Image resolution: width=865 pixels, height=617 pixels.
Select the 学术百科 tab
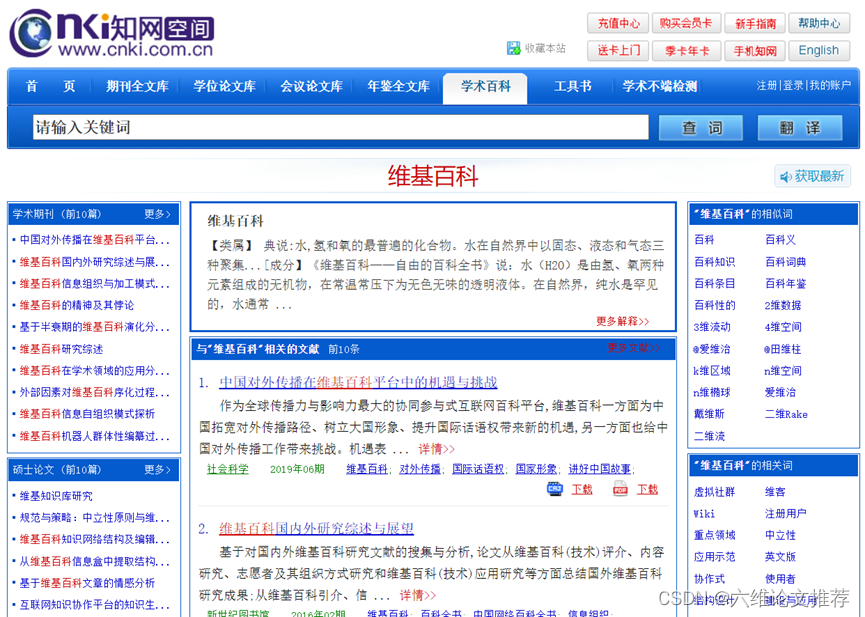click(485, 87)
